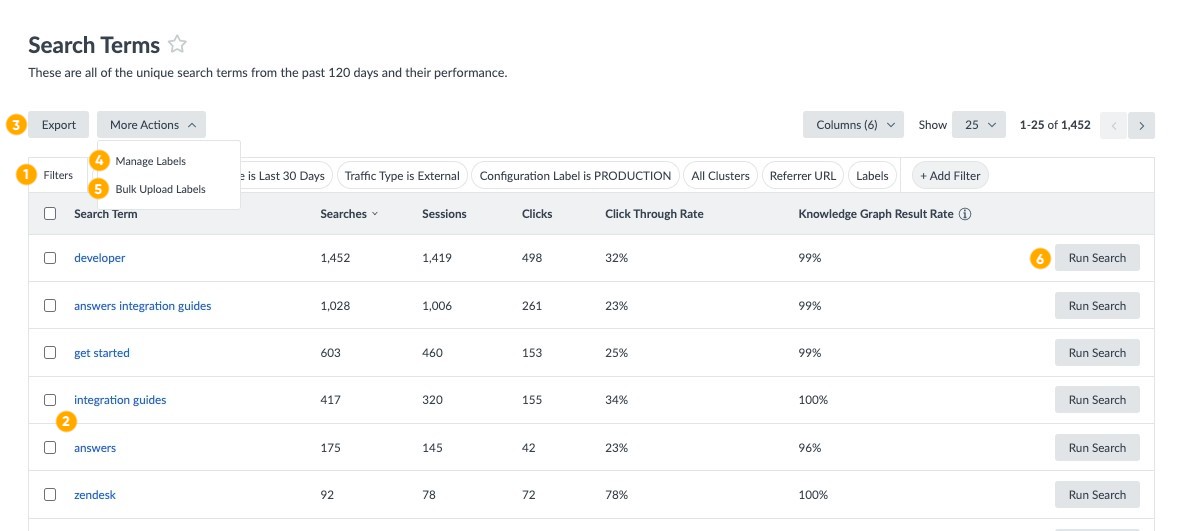Image resolution: width=1180 pixels, height=531 pixels.
Task: Choose Manage Labels from the menu
Action: (x=151, y=161)
